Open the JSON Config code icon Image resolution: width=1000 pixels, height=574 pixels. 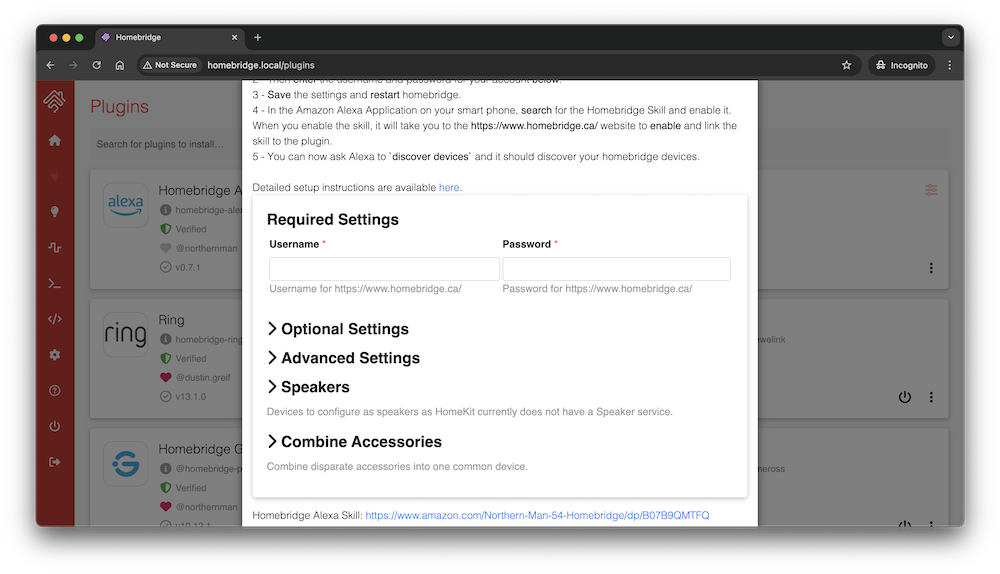click(x=55, y=319)
